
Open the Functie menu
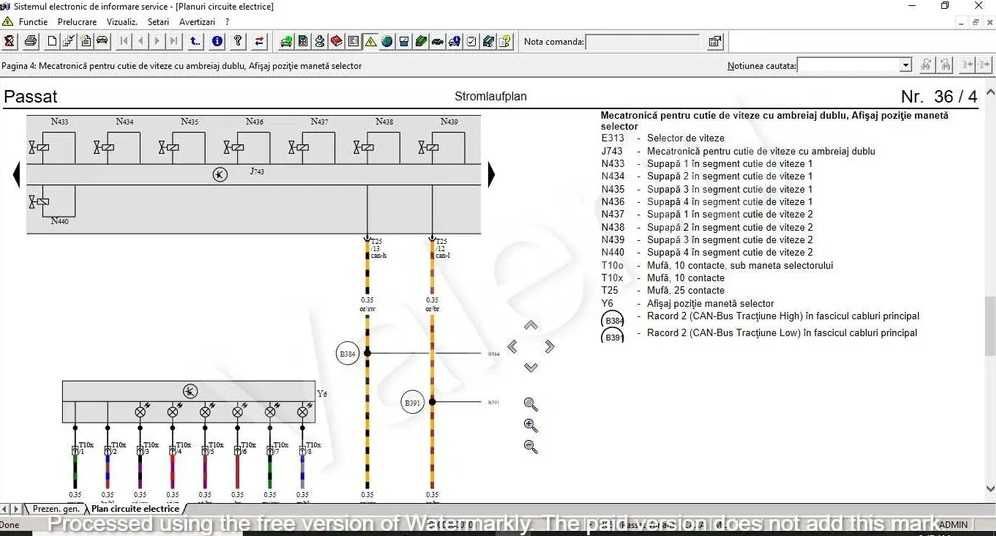[33, 22]
